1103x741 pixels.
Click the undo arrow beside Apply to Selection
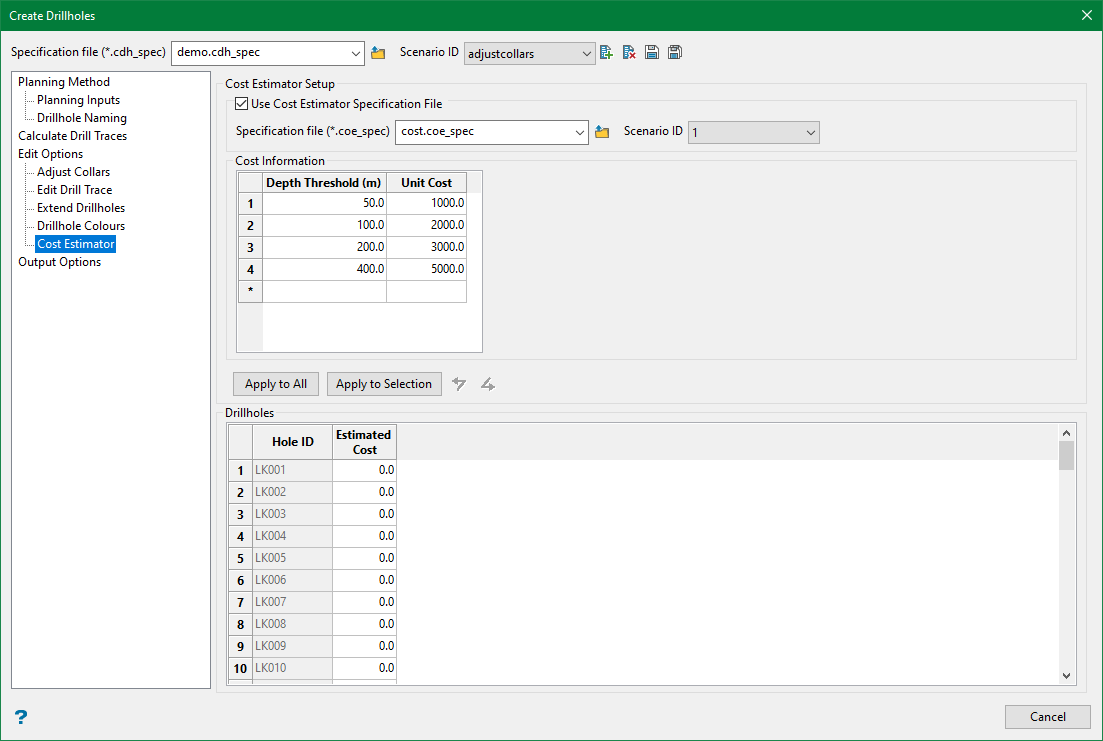click(459, 384)
